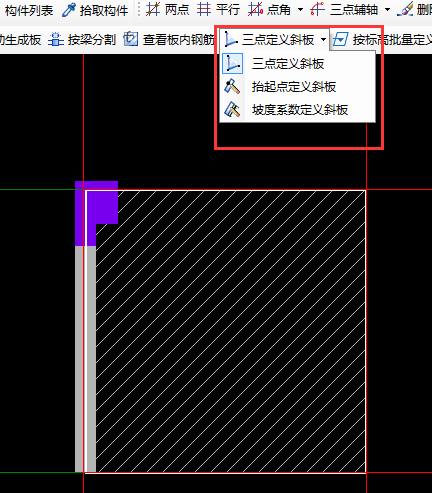
Task: Click the 平行 toolbar label
Action: coord(228,9)
